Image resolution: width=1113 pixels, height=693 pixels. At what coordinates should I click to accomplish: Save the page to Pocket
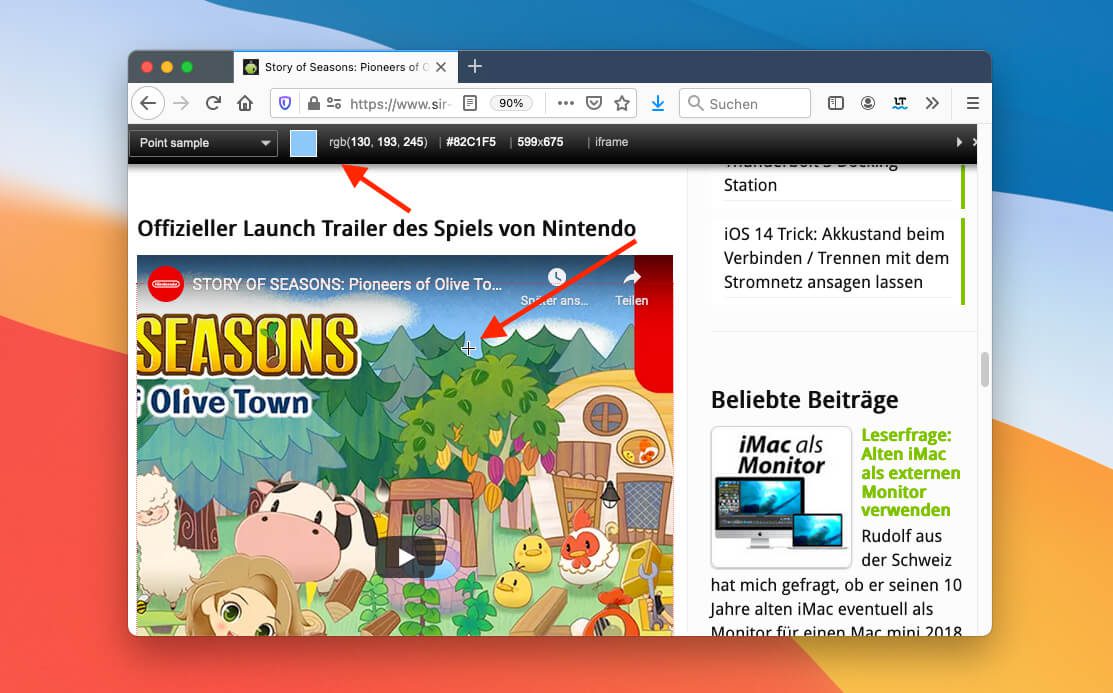pos(594,103)
